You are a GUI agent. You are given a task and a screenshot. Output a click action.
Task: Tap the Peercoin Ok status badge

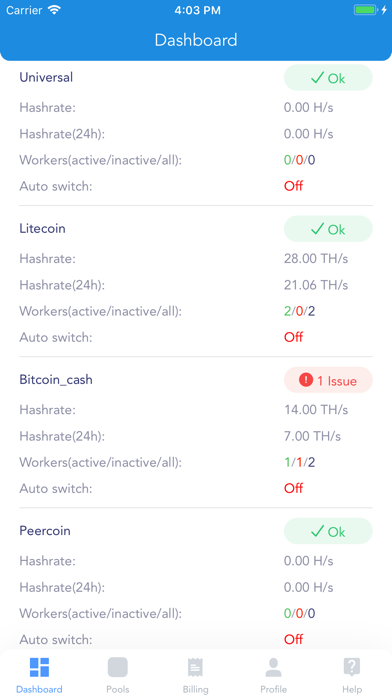coord(328,531)
